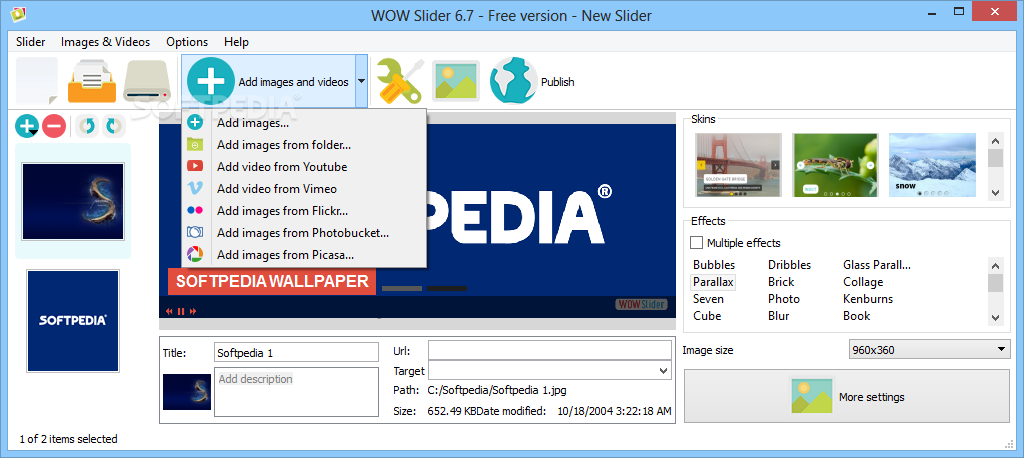1024x458 pixels.
Task: Open the Image size 960x360 dropdown
Action: pyautogui.click(x=929, y=350)
